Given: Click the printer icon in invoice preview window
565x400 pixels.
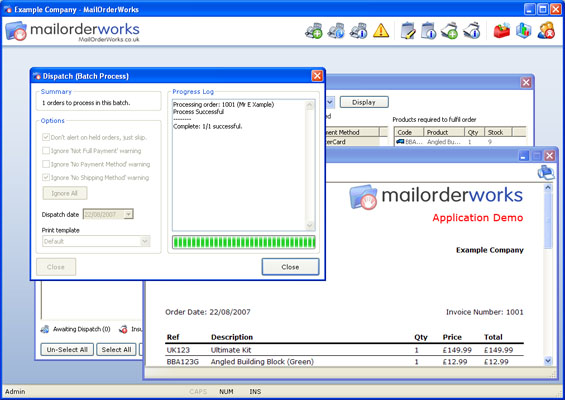Looking at the screenshot, I should (x=546, y=172).
